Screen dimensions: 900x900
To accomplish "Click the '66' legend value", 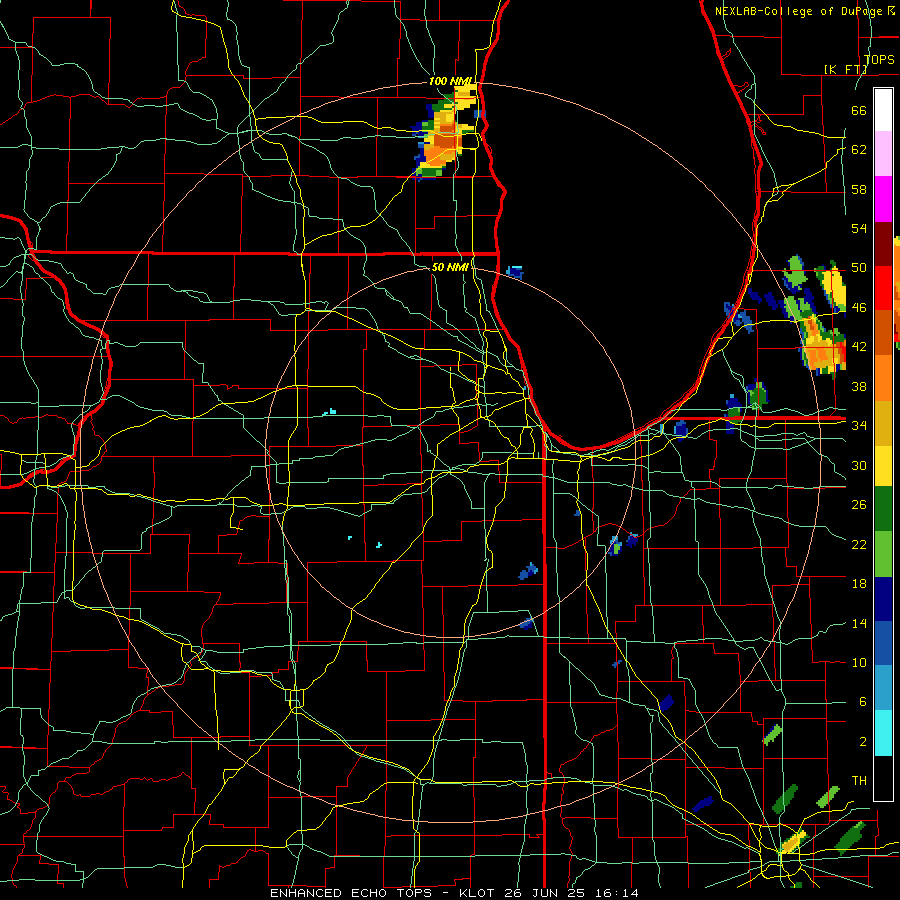I will tap(859, 111).
